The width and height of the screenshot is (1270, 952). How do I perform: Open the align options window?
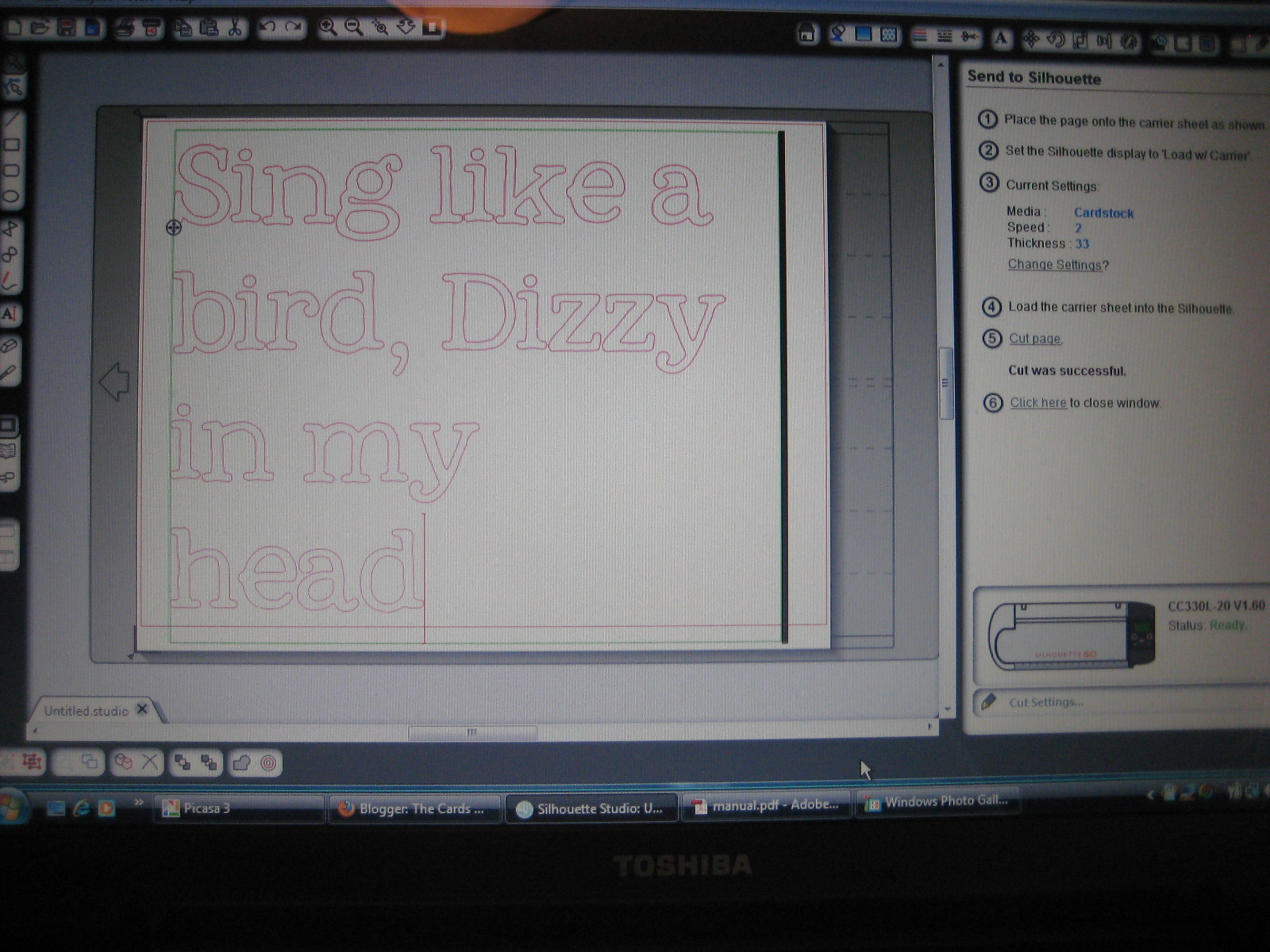click(x=1105, y=41)
